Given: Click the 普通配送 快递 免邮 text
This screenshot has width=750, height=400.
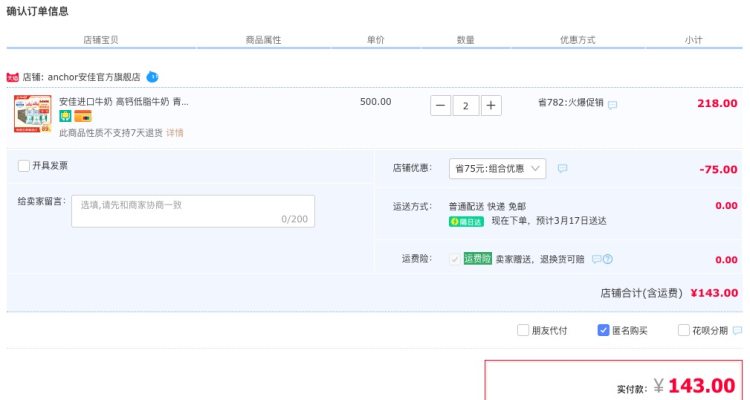Looking at the screenshot, I should [x=487, y=207].
